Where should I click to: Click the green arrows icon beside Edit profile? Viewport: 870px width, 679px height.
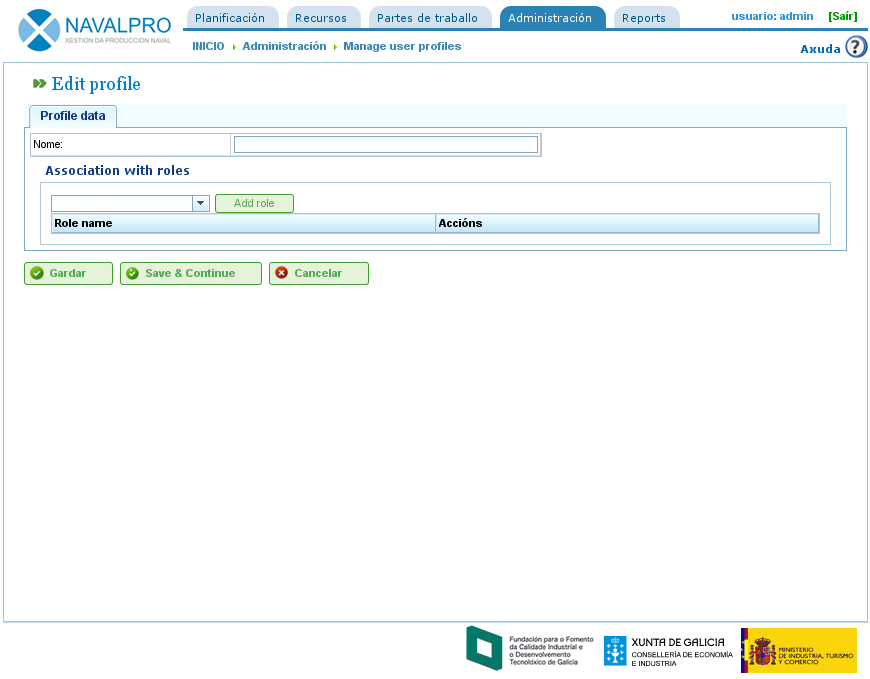point(40,84)
